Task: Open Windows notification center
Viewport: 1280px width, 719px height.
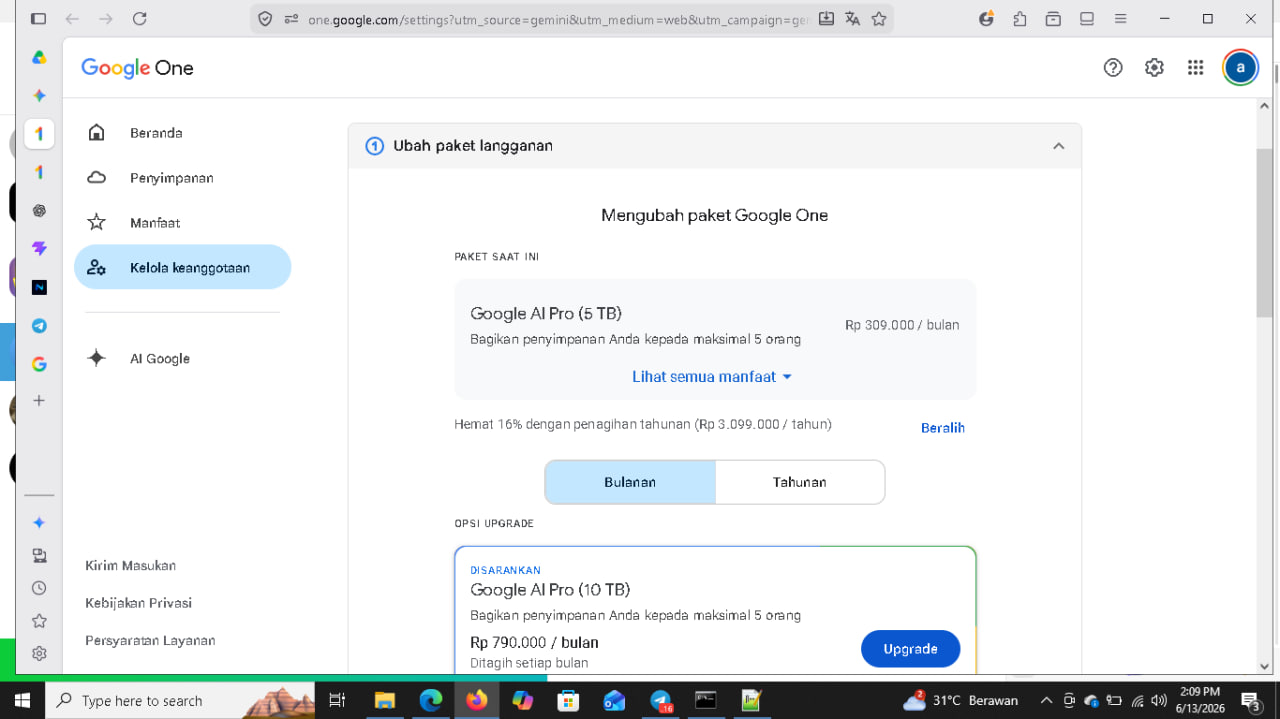Action: 1251,701
